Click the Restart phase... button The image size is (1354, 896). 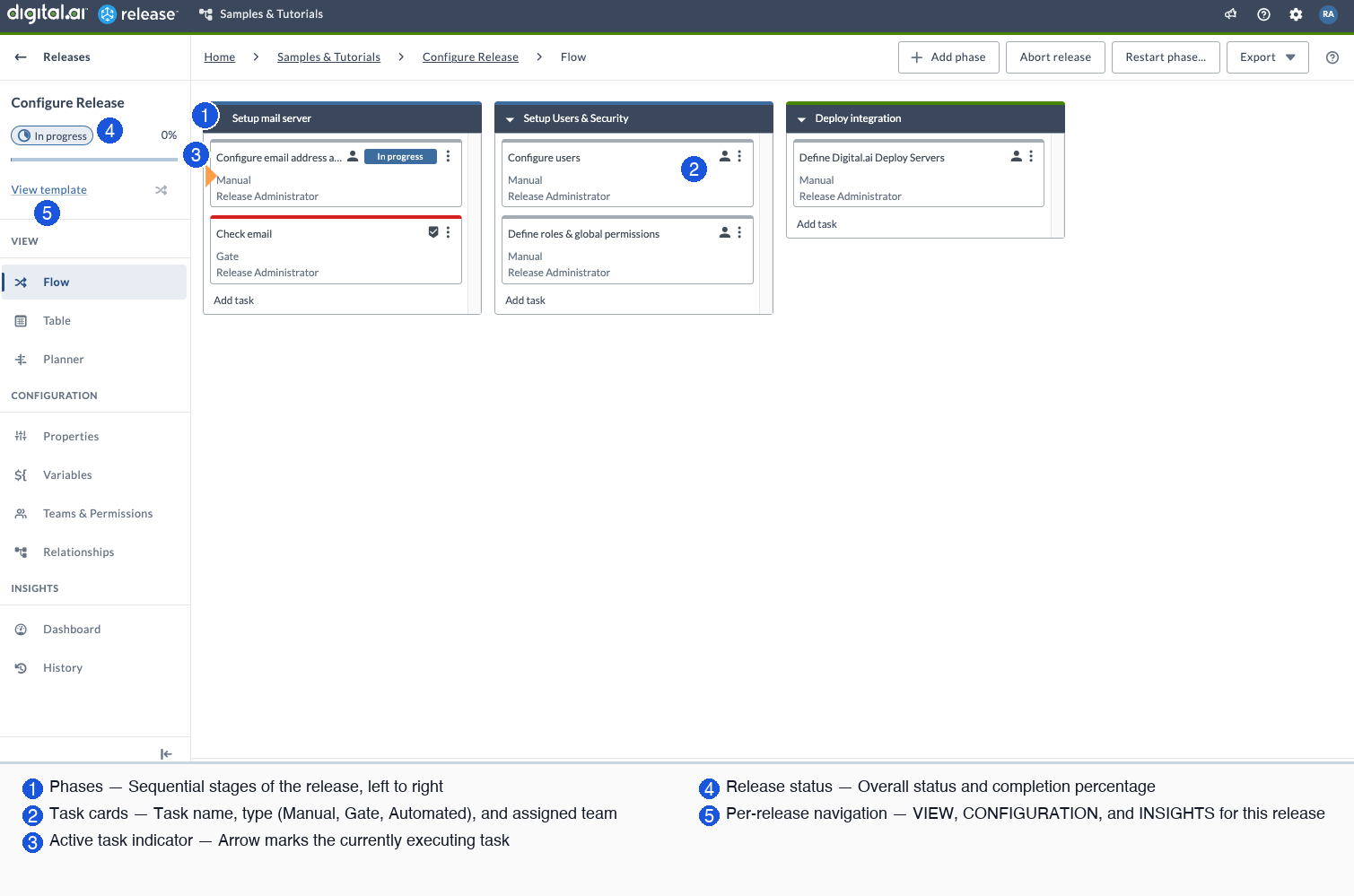click(x=1166, y=57)
